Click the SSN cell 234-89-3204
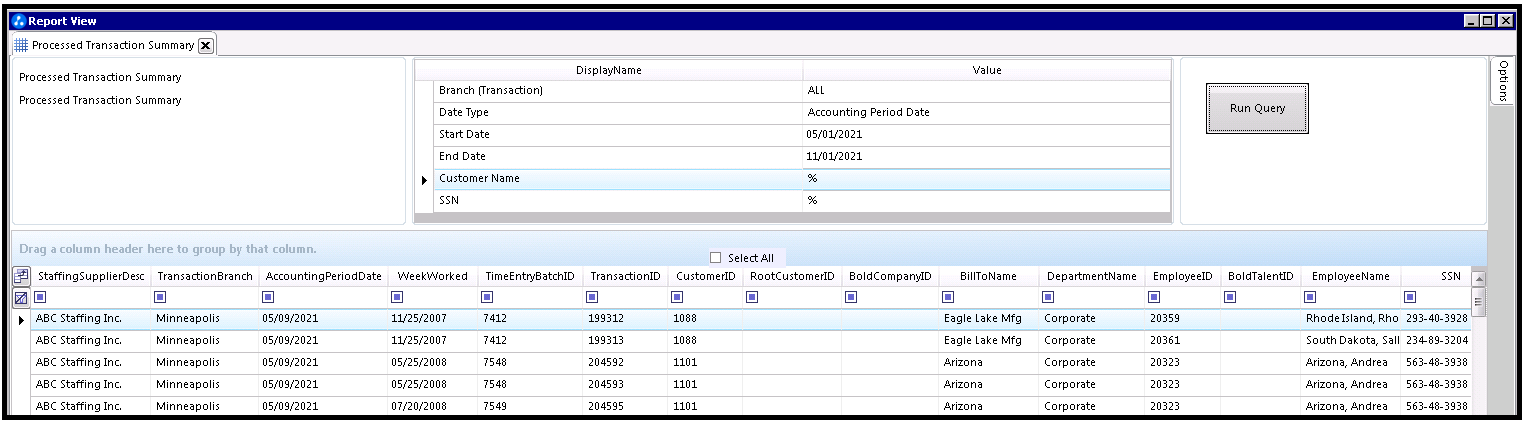1525x423 pixels. (x=1436, y=341)
